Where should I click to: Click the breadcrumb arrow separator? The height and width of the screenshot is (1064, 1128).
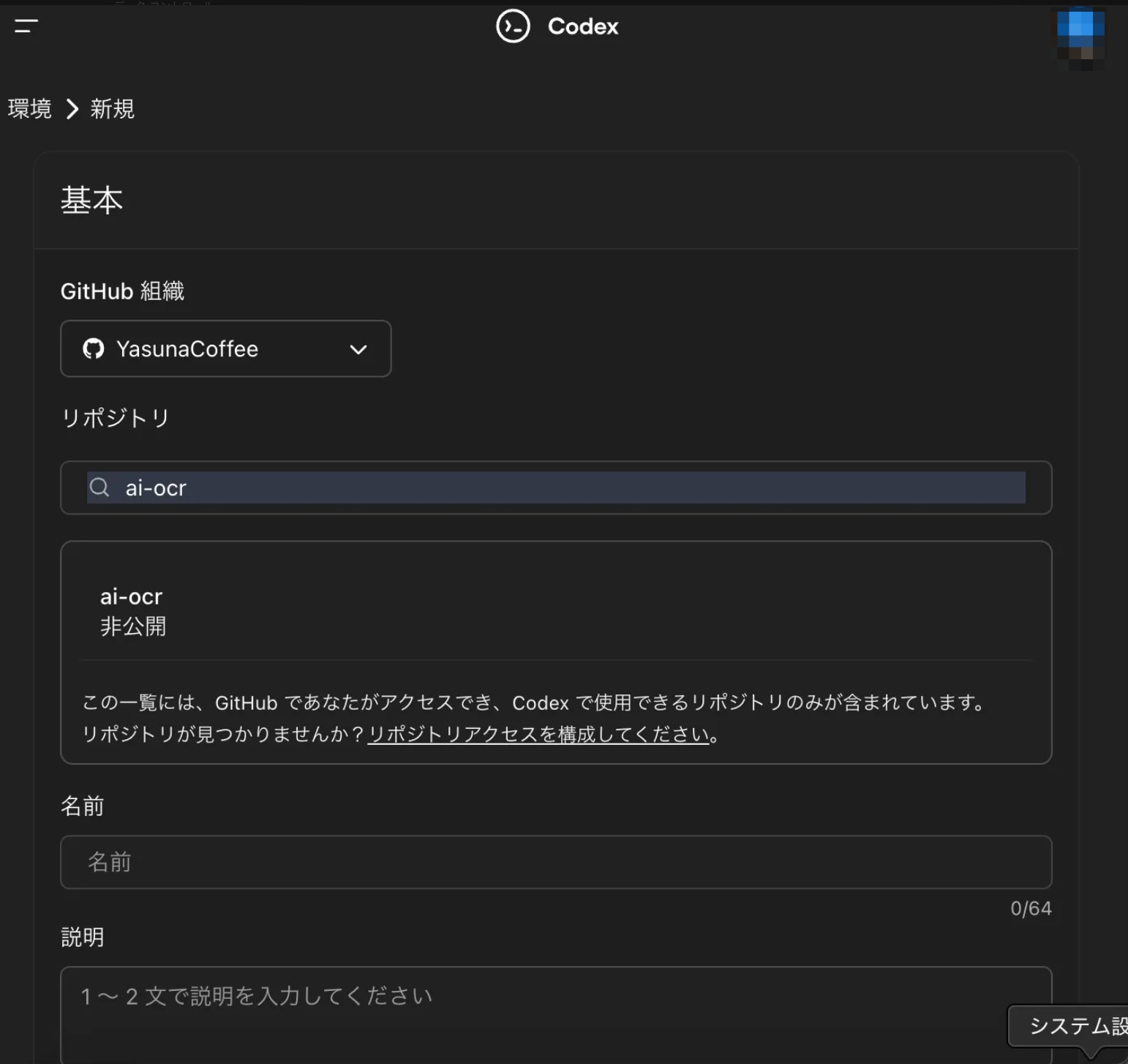click(72, 109)
